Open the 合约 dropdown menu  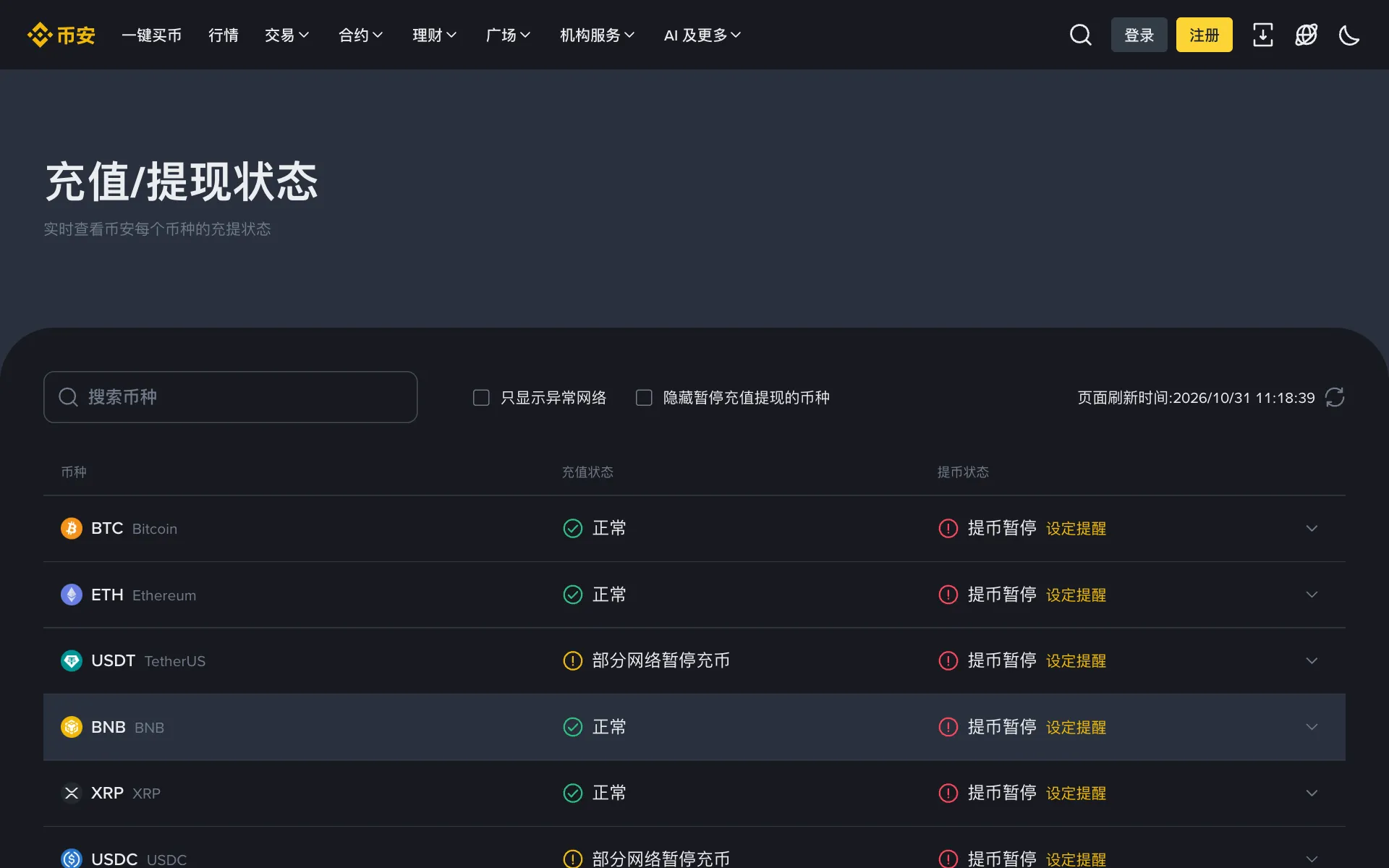coord(361,35)
